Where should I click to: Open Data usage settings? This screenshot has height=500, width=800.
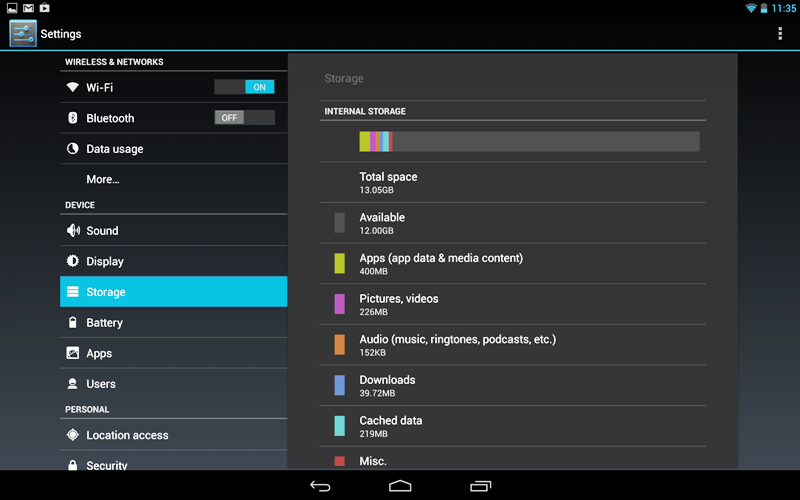[x=173, y=148]
